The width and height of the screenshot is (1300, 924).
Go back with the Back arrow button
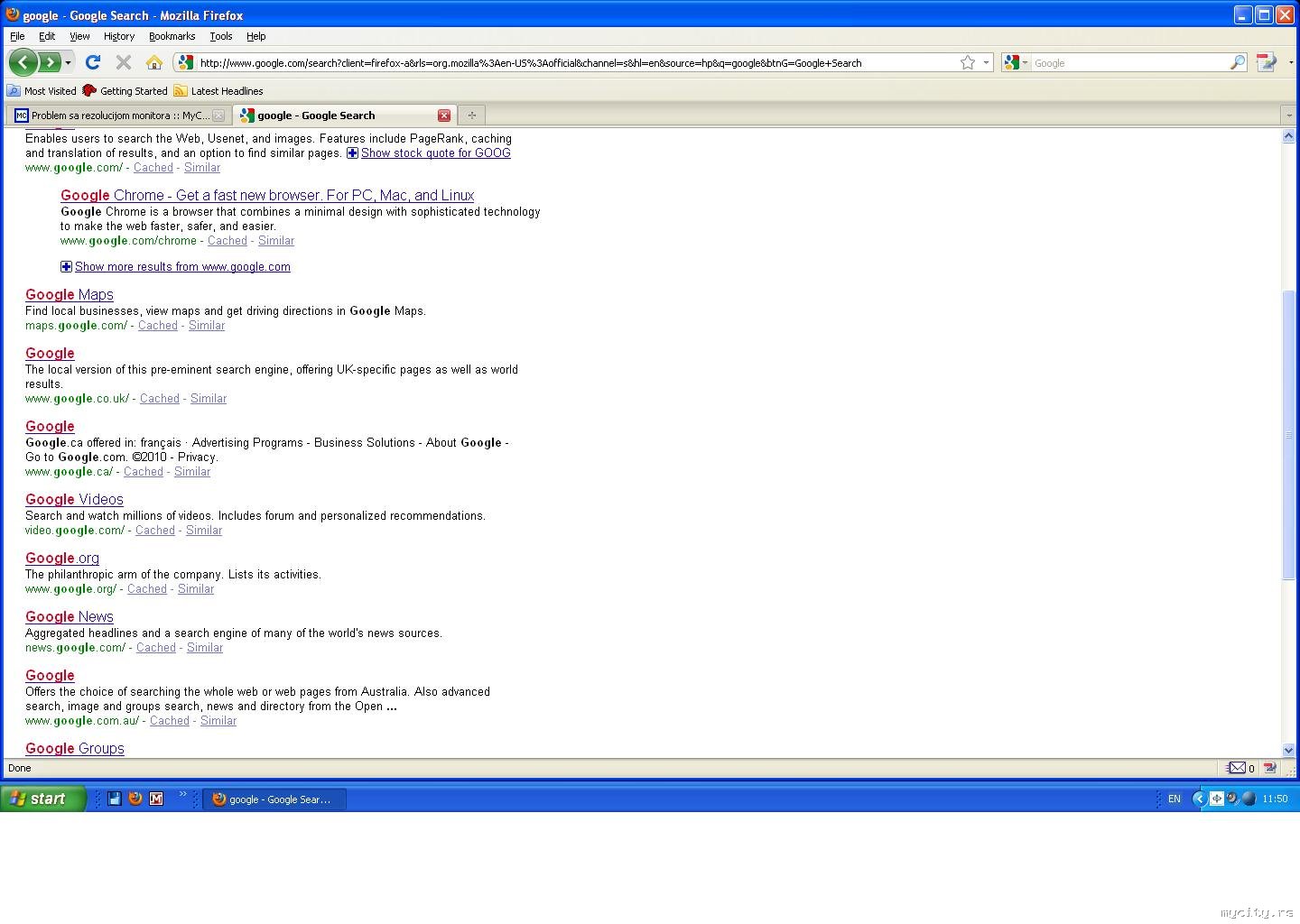coord(23,62)
